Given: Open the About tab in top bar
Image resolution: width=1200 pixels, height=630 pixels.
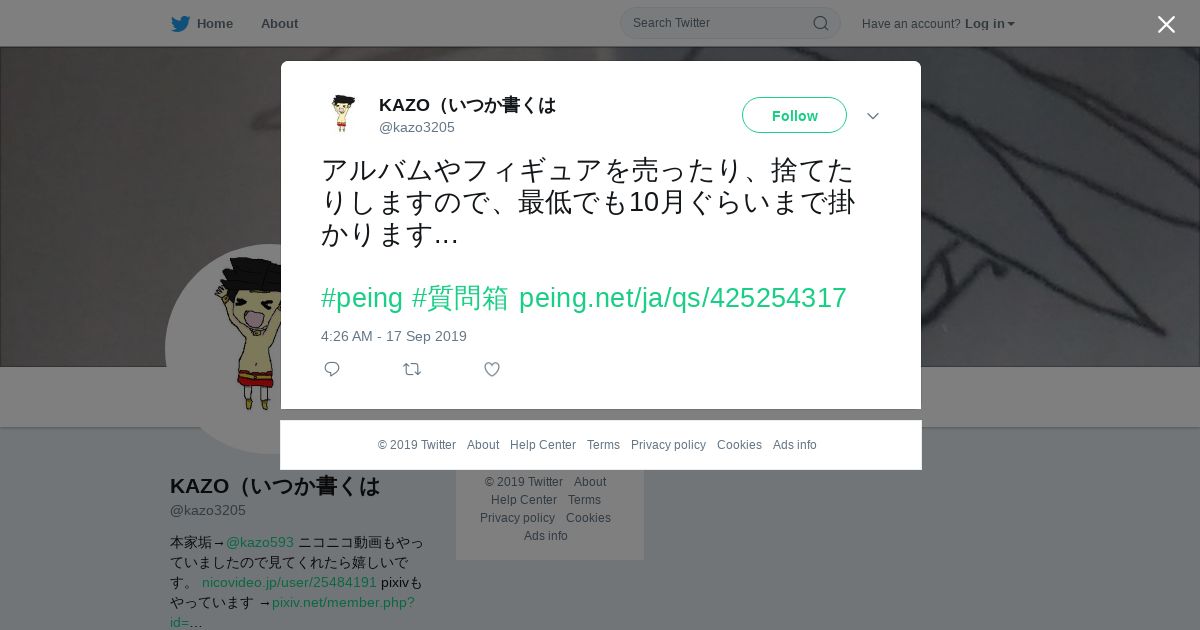Looking at the screenshot, I should (x=279, y=24).
